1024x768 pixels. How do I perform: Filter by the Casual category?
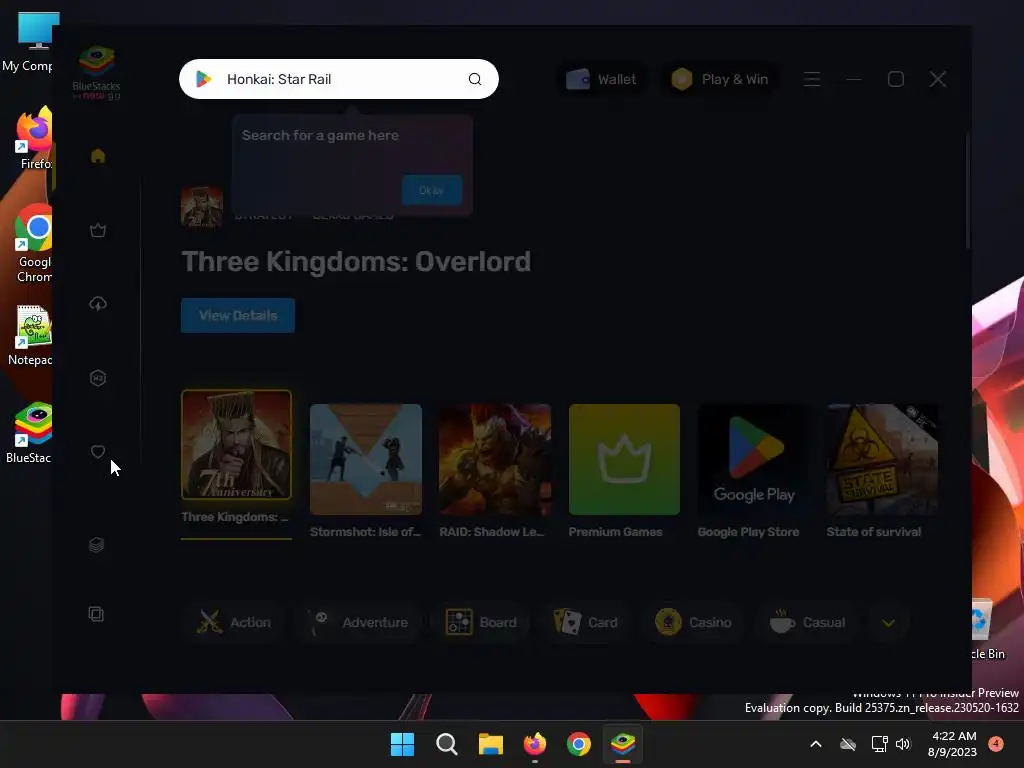808,622
